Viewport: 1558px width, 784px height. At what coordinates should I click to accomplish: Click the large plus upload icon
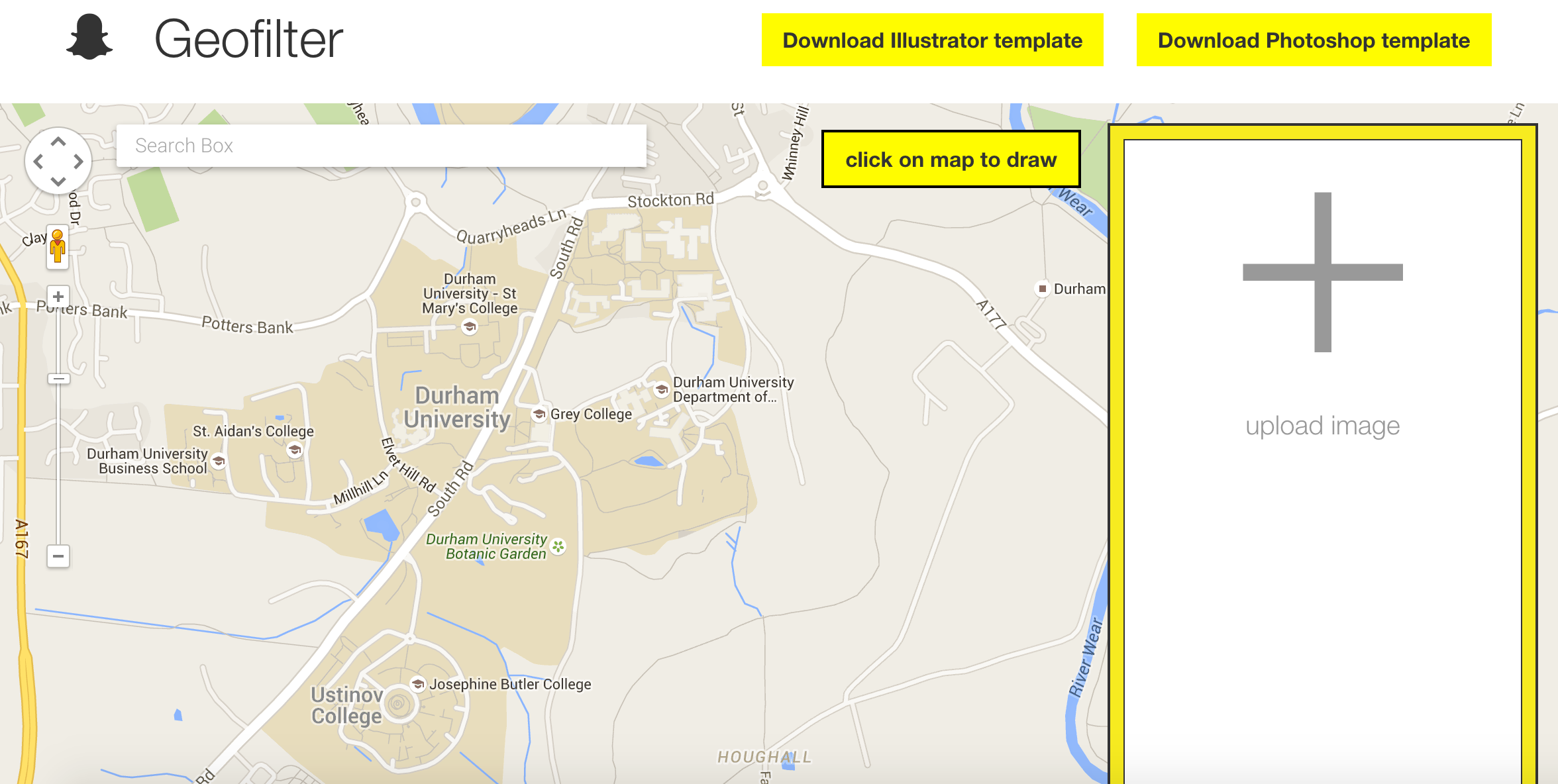[x=1323, y=272]
